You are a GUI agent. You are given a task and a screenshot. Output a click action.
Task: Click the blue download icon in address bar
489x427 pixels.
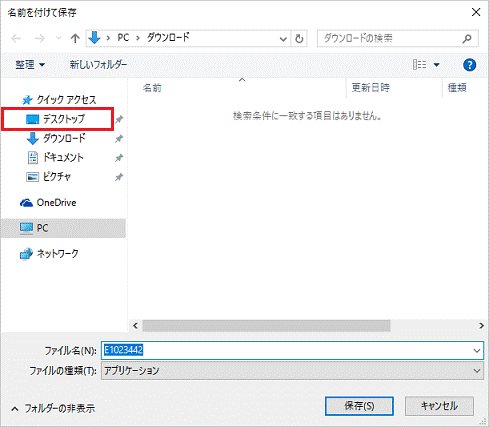[x=94, y=38]
